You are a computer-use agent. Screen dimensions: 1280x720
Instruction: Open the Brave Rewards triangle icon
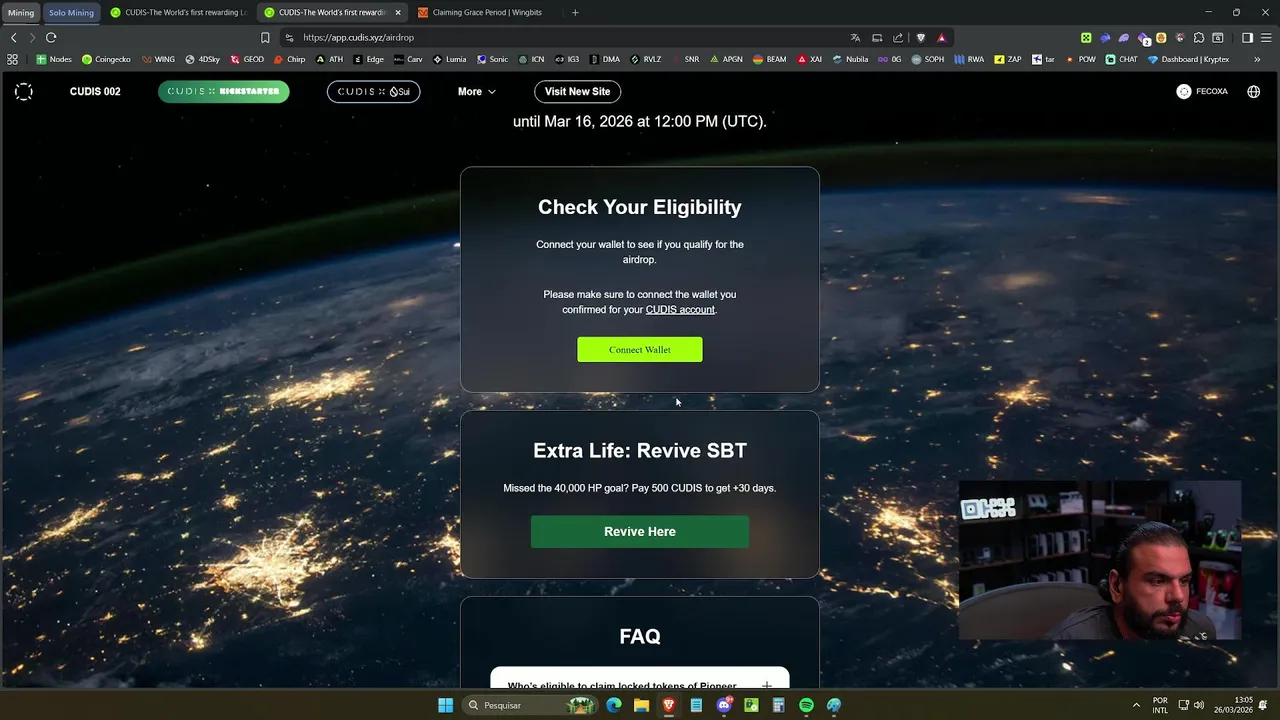(941, 37)
